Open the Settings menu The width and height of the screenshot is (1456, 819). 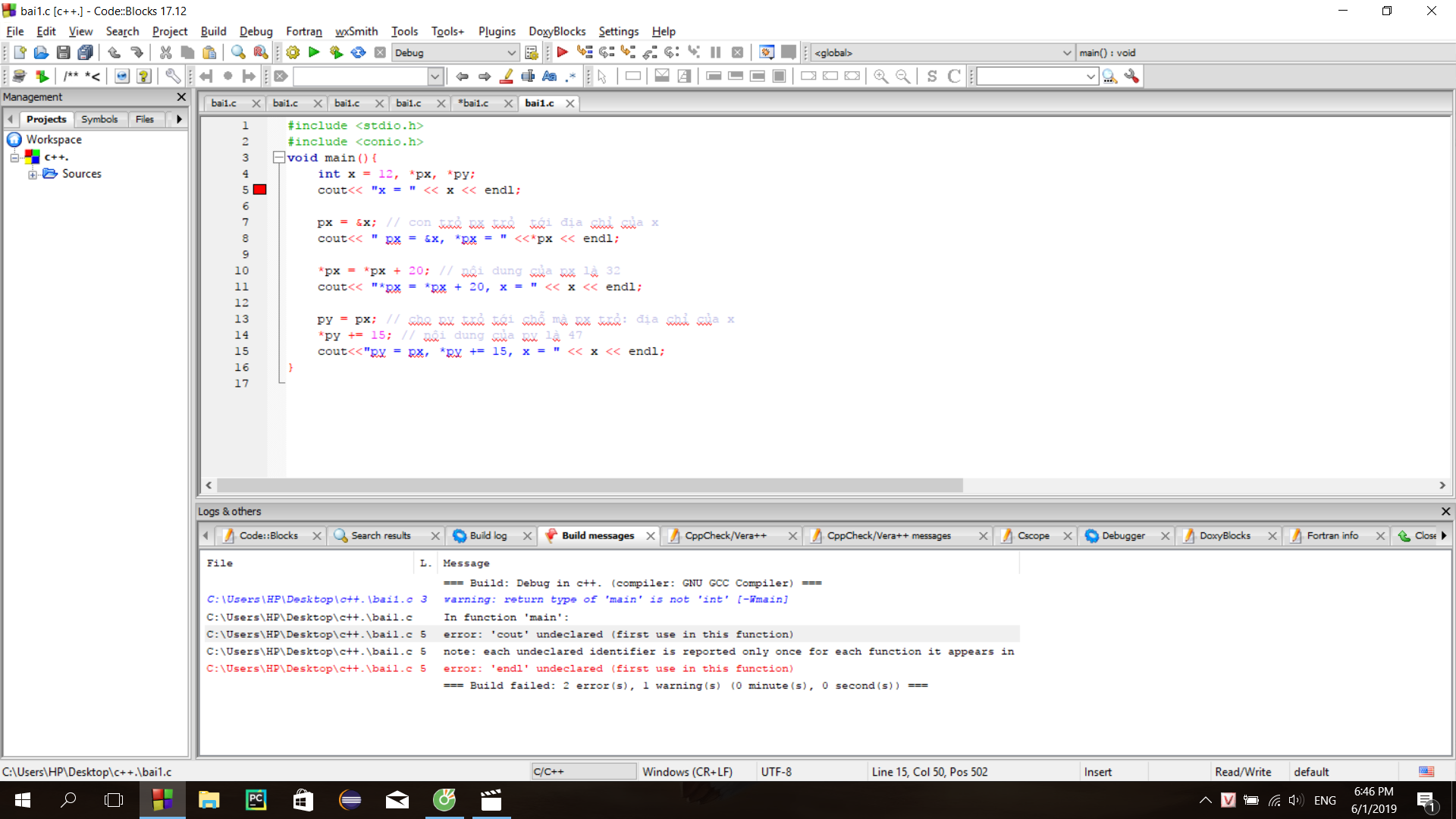tap(618, 31)
